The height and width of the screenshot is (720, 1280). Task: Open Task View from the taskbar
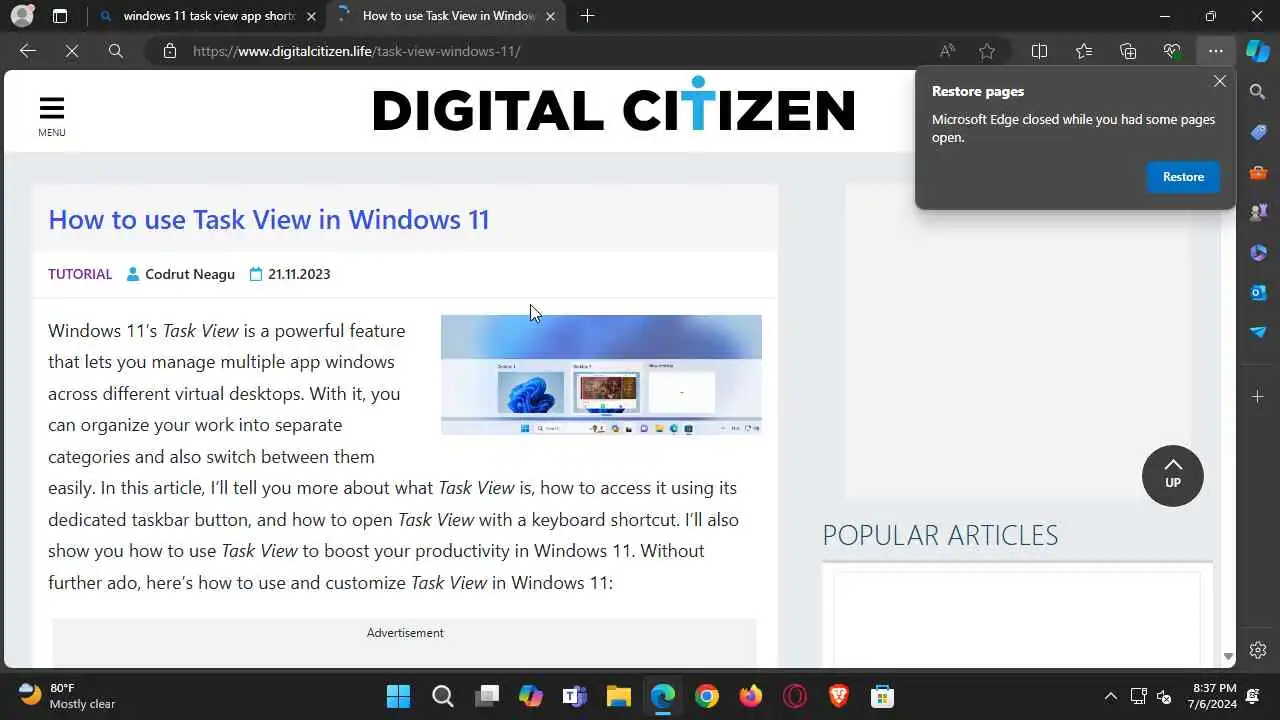coord(487,696)
